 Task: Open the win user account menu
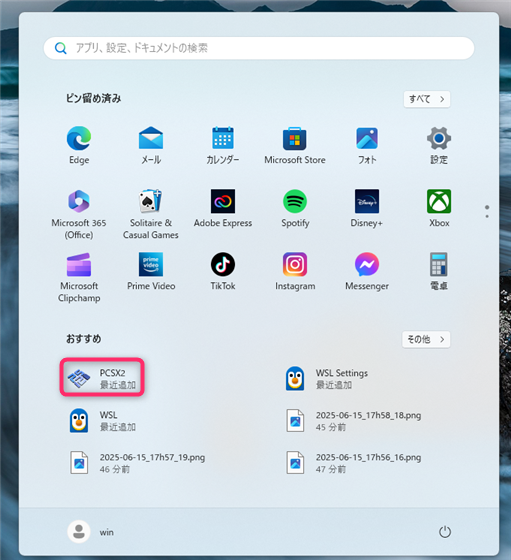(91, 532)
